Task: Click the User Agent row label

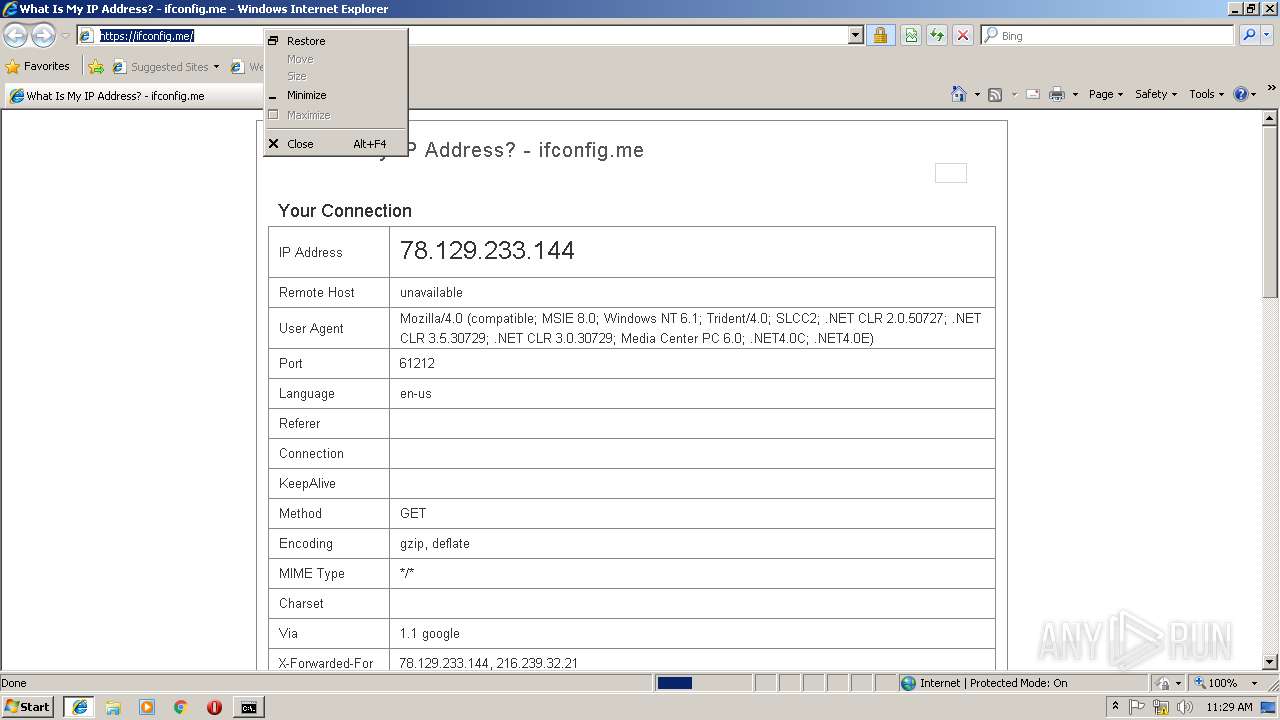Action: click(311, 328)
